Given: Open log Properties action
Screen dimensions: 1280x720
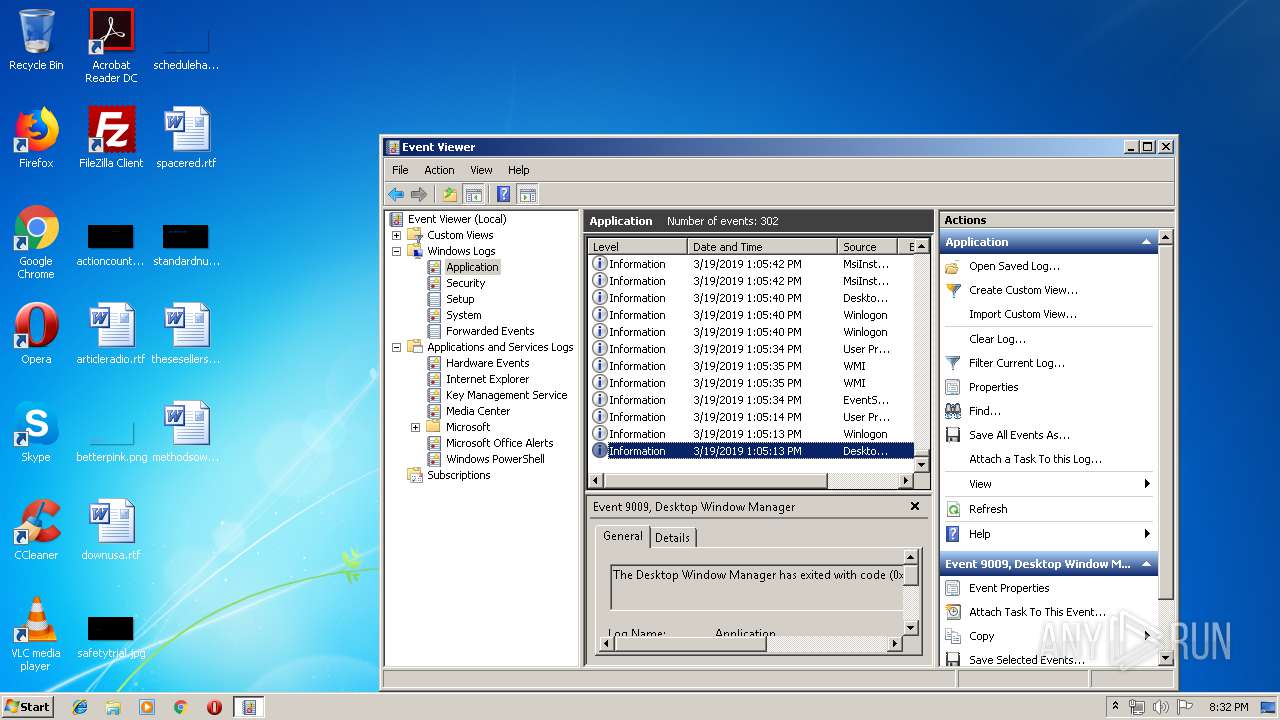Looking at the screenshot, I should click(993, 387).
